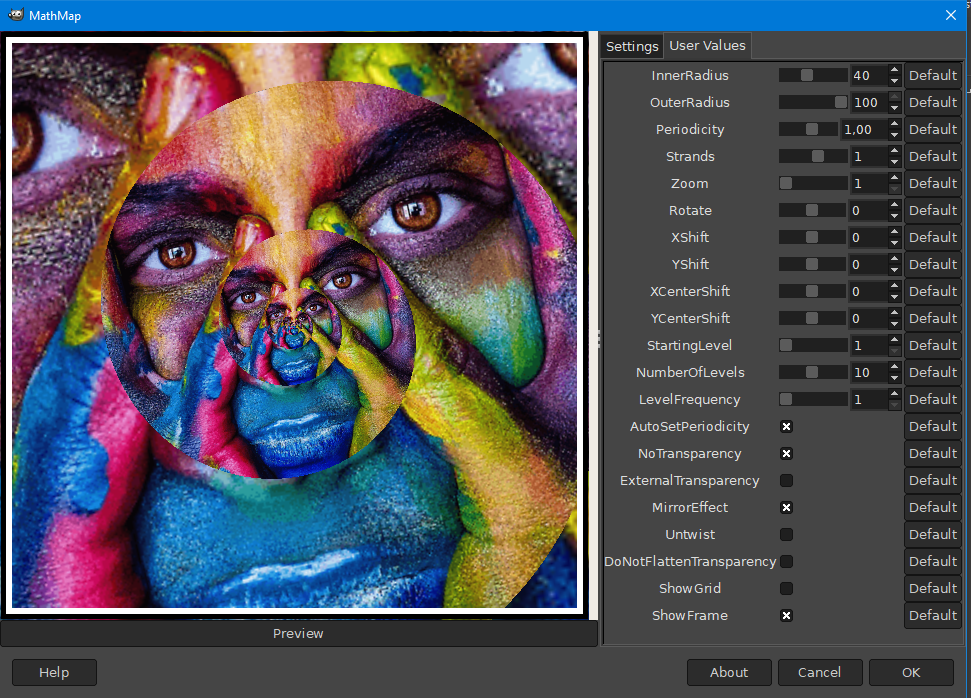Click the MathMap GIMP icon in title bar

pyautogui.click(x=16, y=15)
